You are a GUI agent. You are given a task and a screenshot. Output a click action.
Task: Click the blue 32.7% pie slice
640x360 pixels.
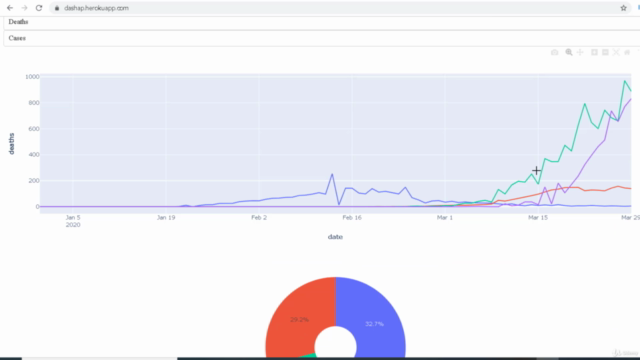(374, 324)
